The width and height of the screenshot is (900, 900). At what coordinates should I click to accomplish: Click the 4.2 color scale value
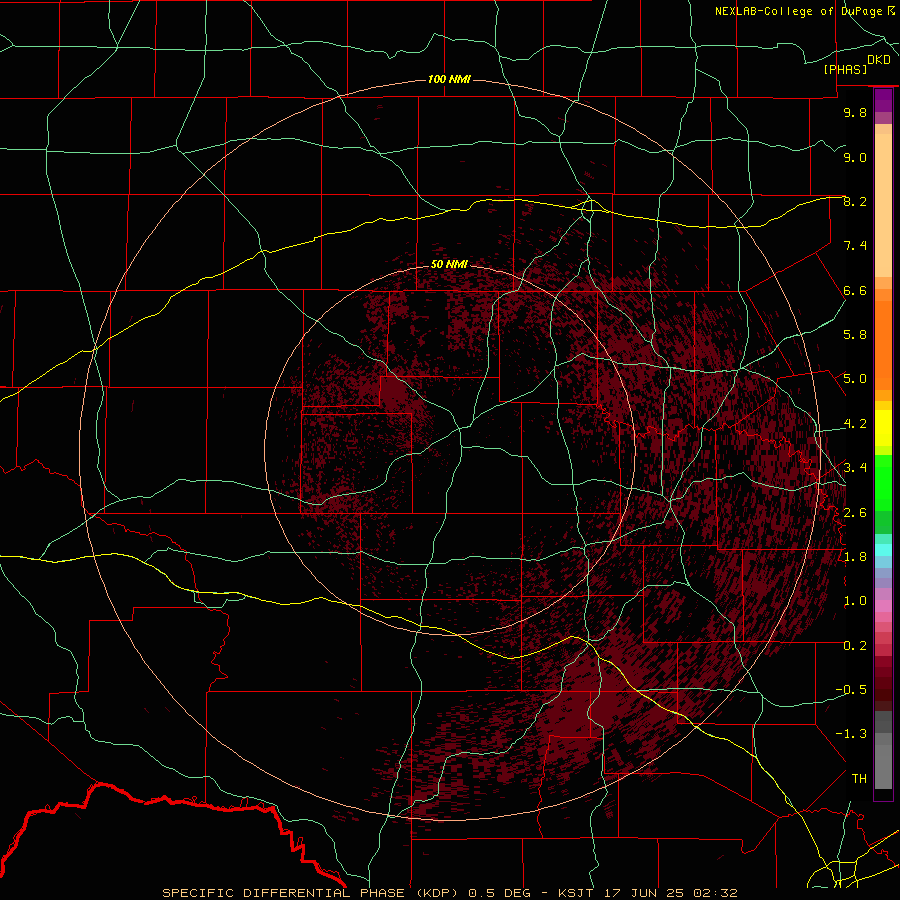[x=855, y=424]
